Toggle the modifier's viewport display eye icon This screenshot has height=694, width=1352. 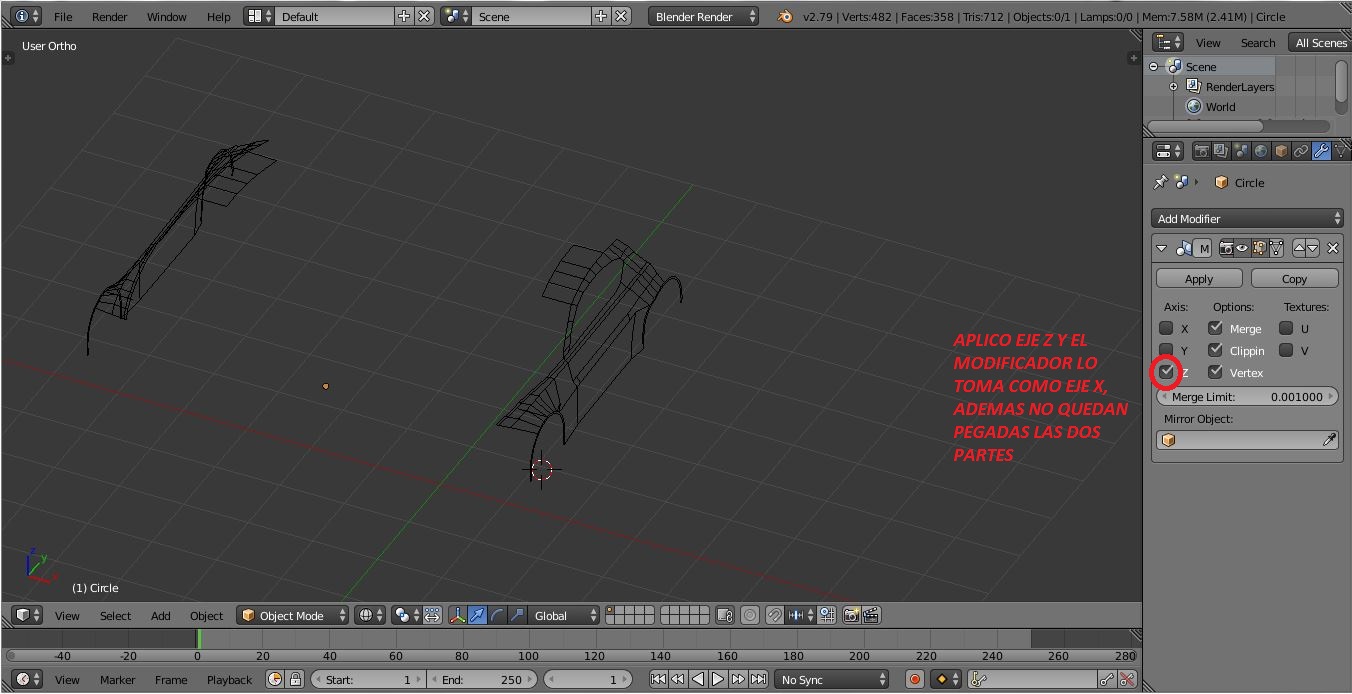click(1242, 248)
